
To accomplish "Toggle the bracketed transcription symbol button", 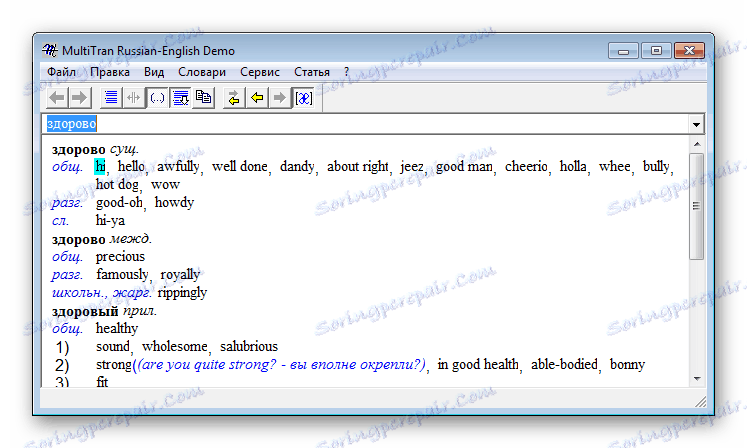I will tap(303, 98).
